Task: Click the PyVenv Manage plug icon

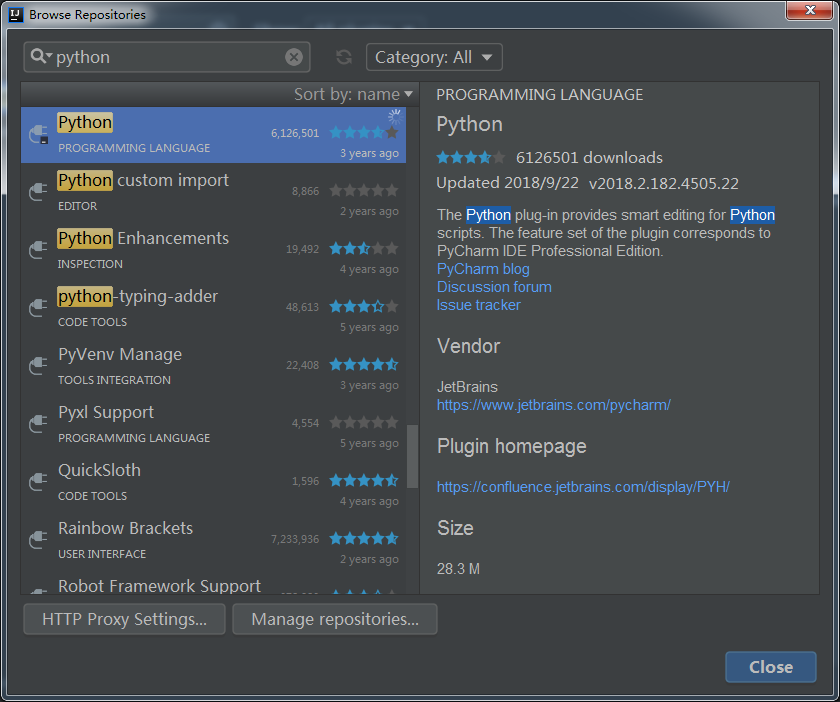Action: [39, 366]
